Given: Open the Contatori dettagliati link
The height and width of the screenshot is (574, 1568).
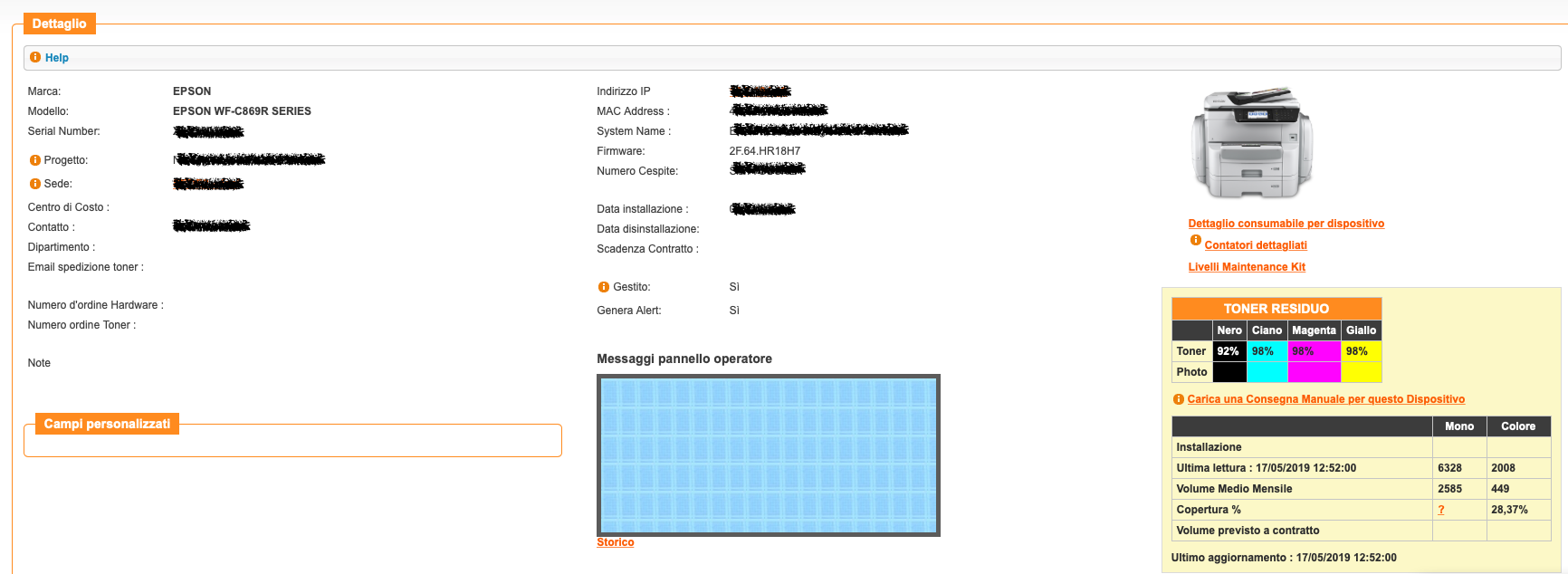Looking at the screenshot, I should tap(1255, 245).
